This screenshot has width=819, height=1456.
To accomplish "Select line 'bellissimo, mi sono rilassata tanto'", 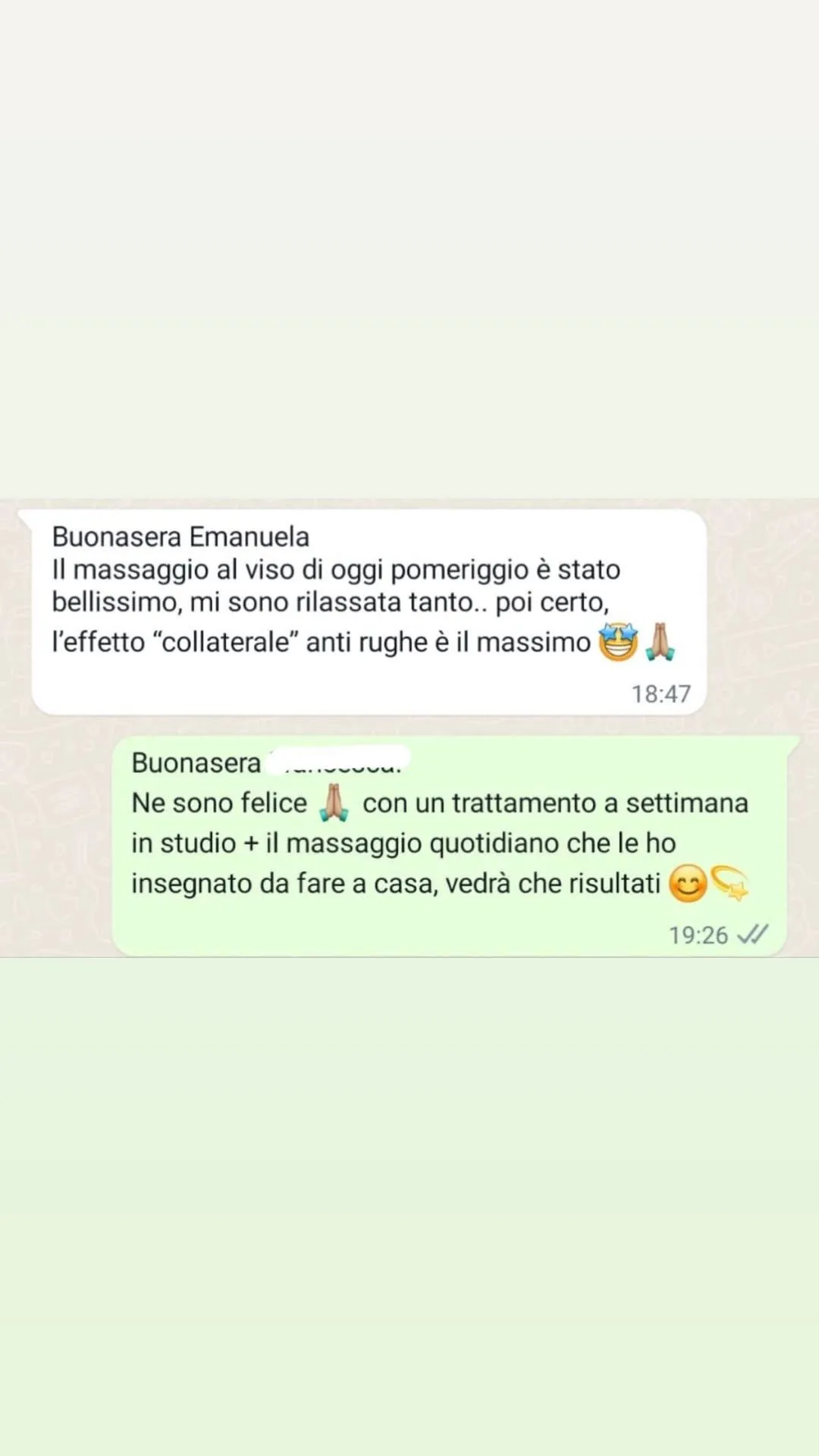I will point(331,602).
